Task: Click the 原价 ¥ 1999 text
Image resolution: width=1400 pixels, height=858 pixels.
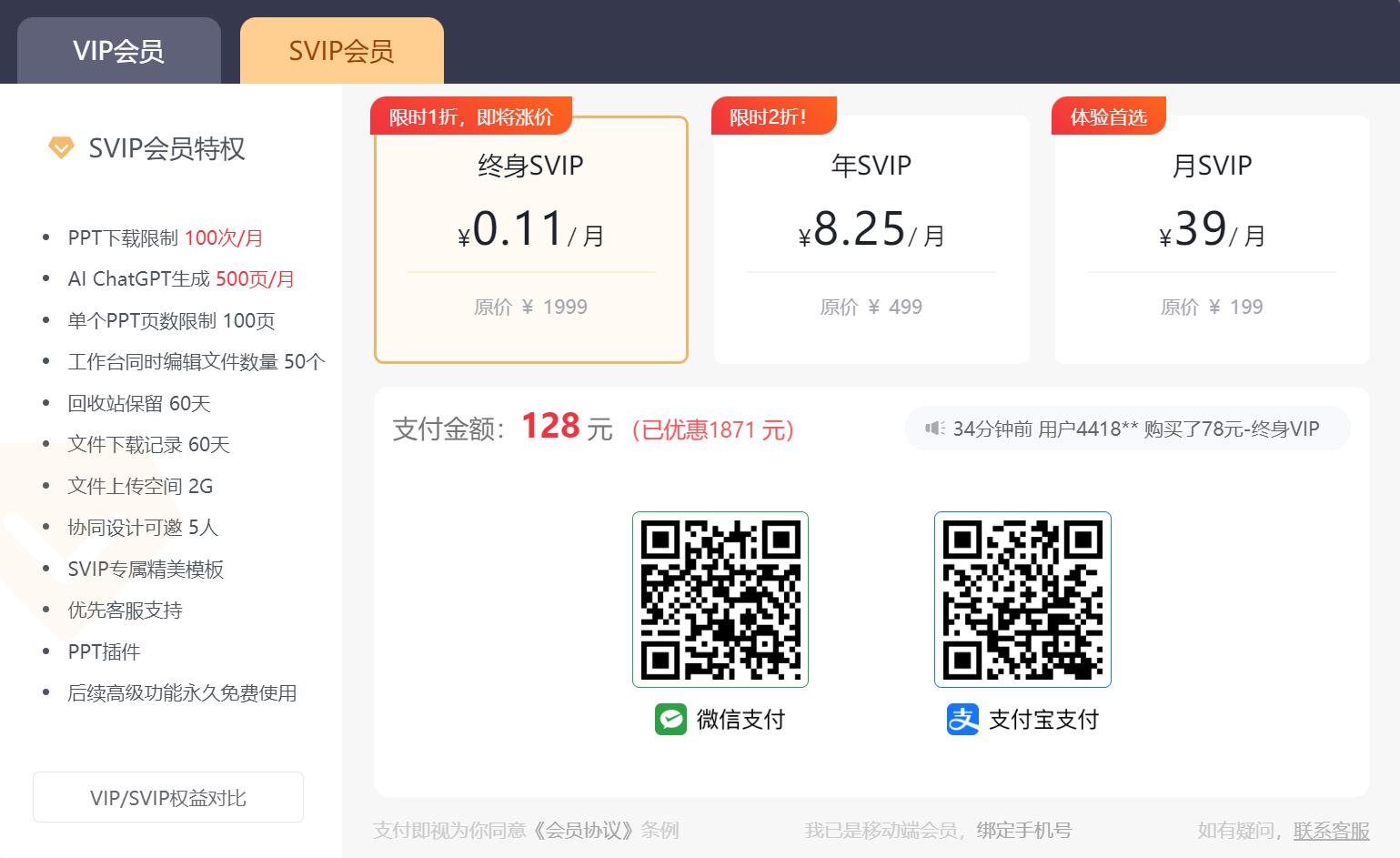Action: coord(530,308)
